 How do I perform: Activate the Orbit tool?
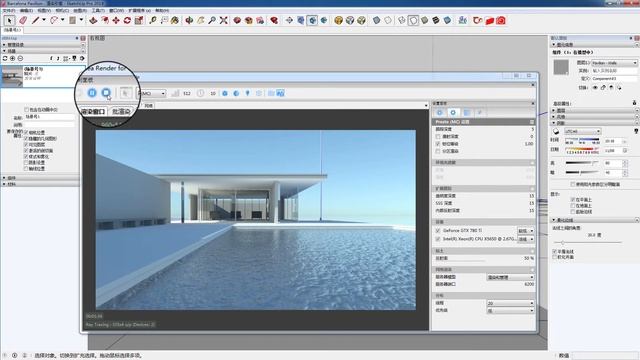(x=189, y=20)
